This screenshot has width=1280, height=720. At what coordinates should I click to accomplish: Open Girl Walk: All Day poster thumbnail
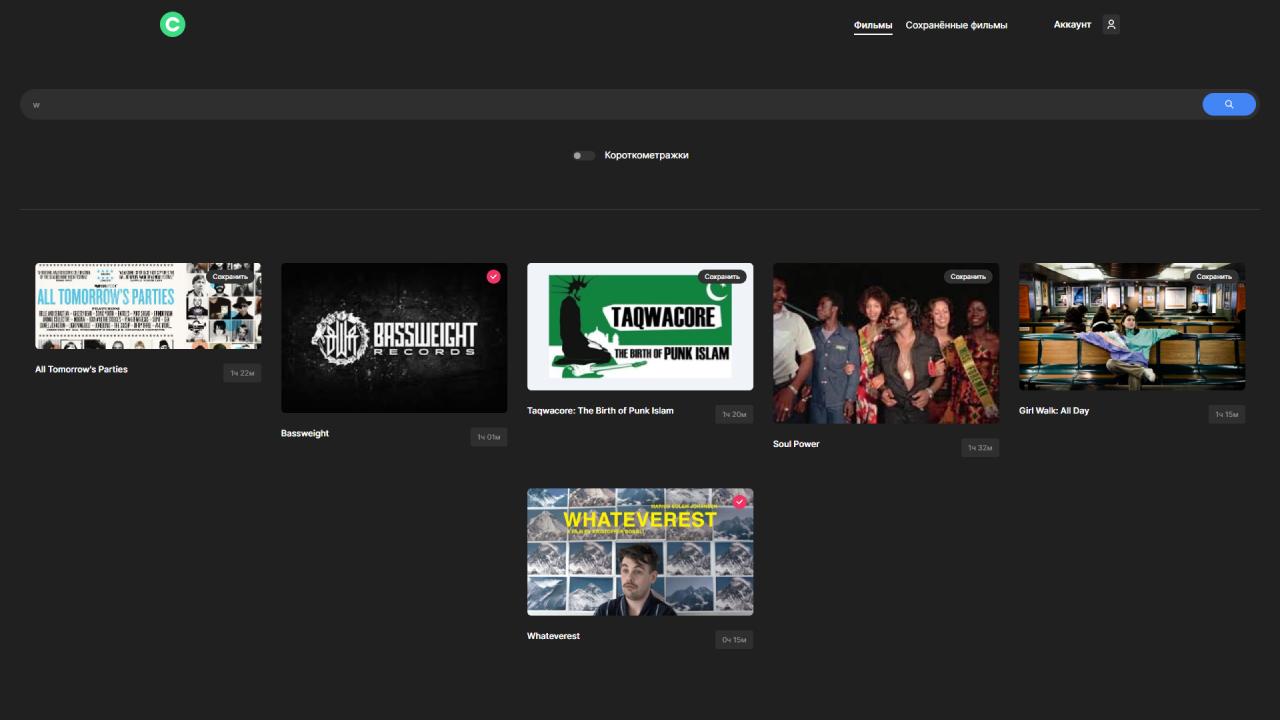pyautogui.click(x=1132, y=326)
